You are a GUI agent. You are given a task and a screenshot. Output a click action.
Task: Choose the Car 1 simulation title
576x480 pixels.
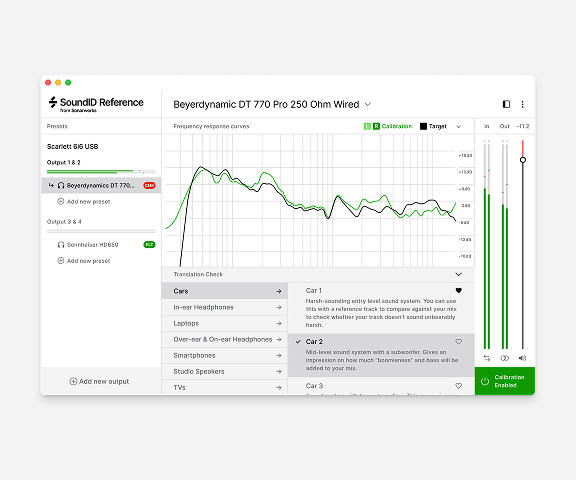click(x=314, y=290)
